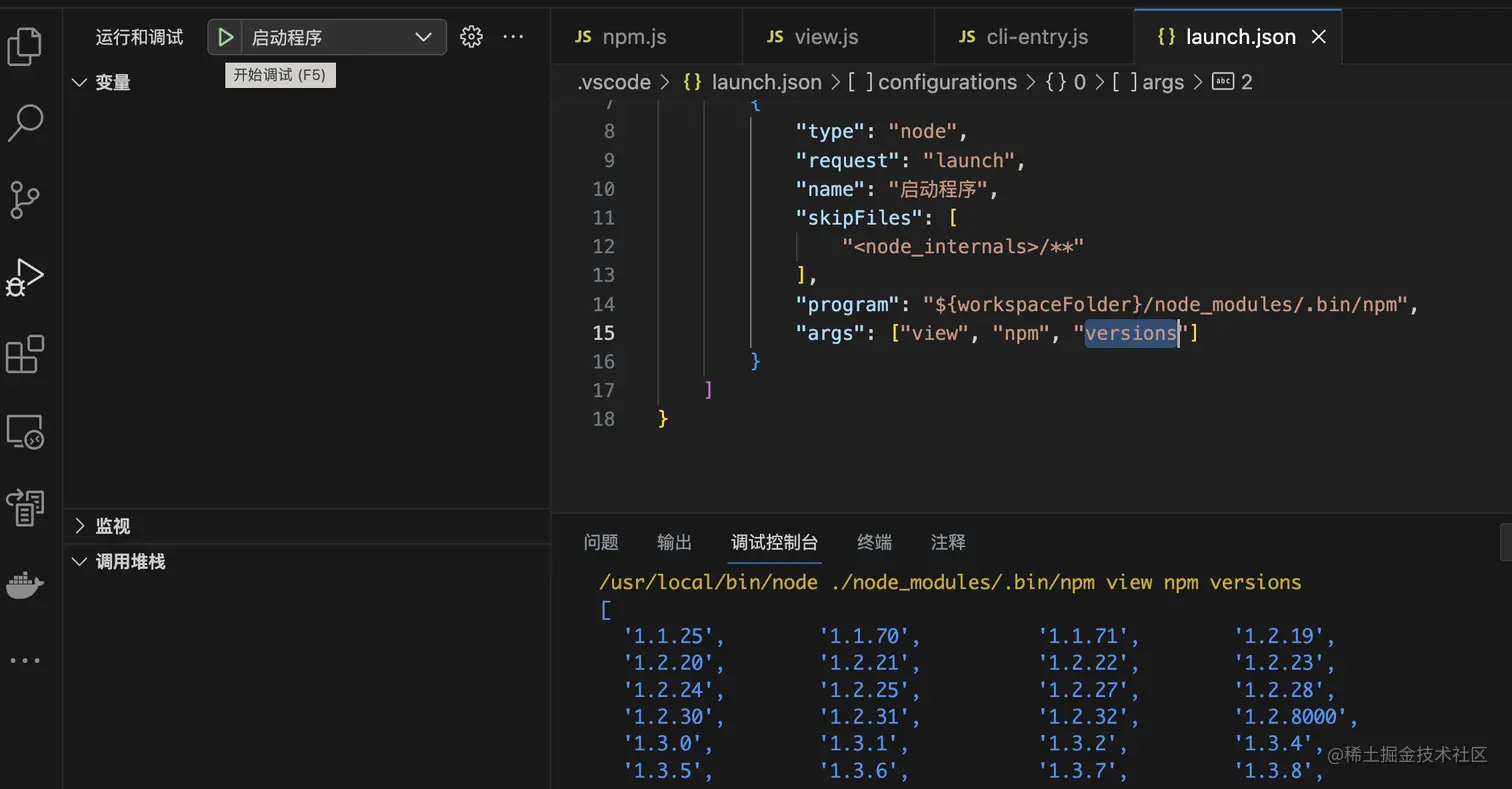
Task: Open the Source Control view
Action: point(25,200)
